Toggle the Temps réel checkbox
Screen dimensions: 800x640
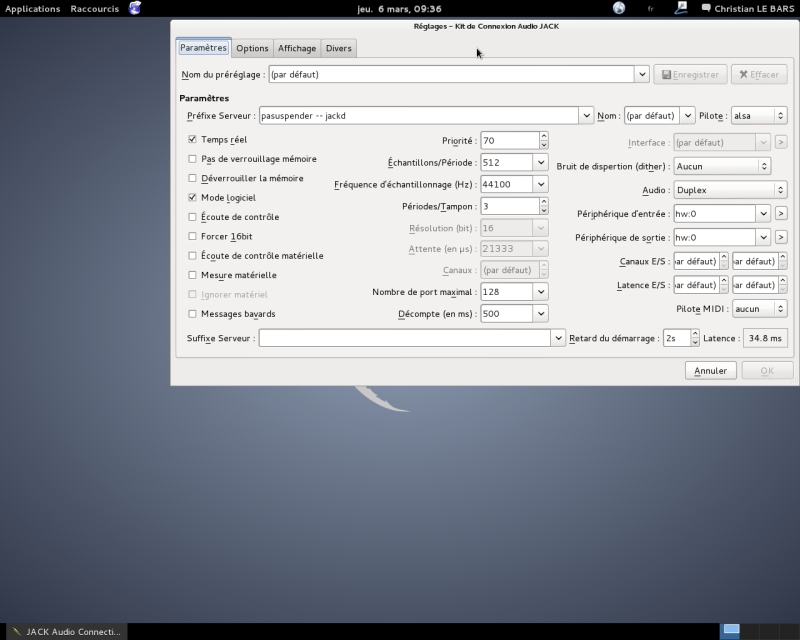coord(192,139)
